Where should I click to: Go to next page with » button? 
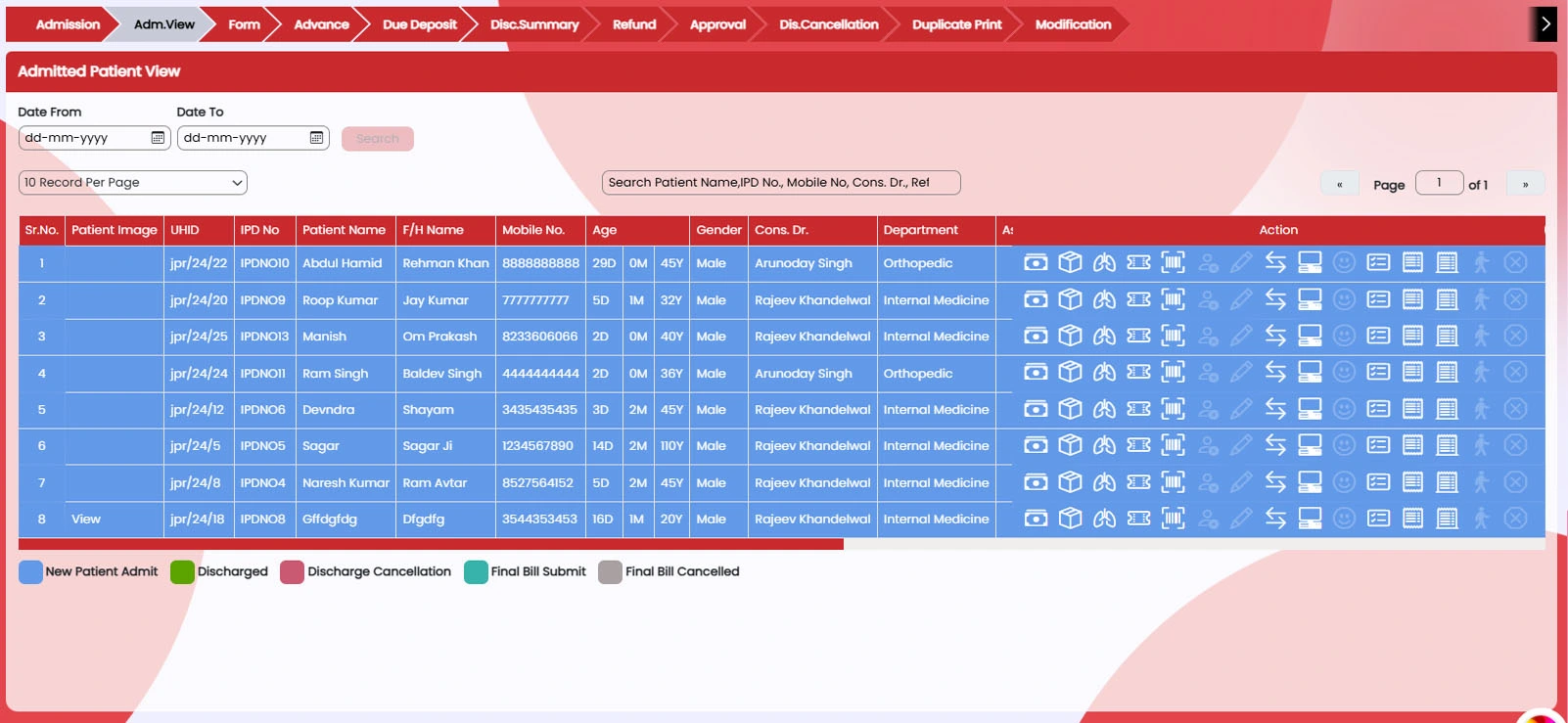point(1525,184)
